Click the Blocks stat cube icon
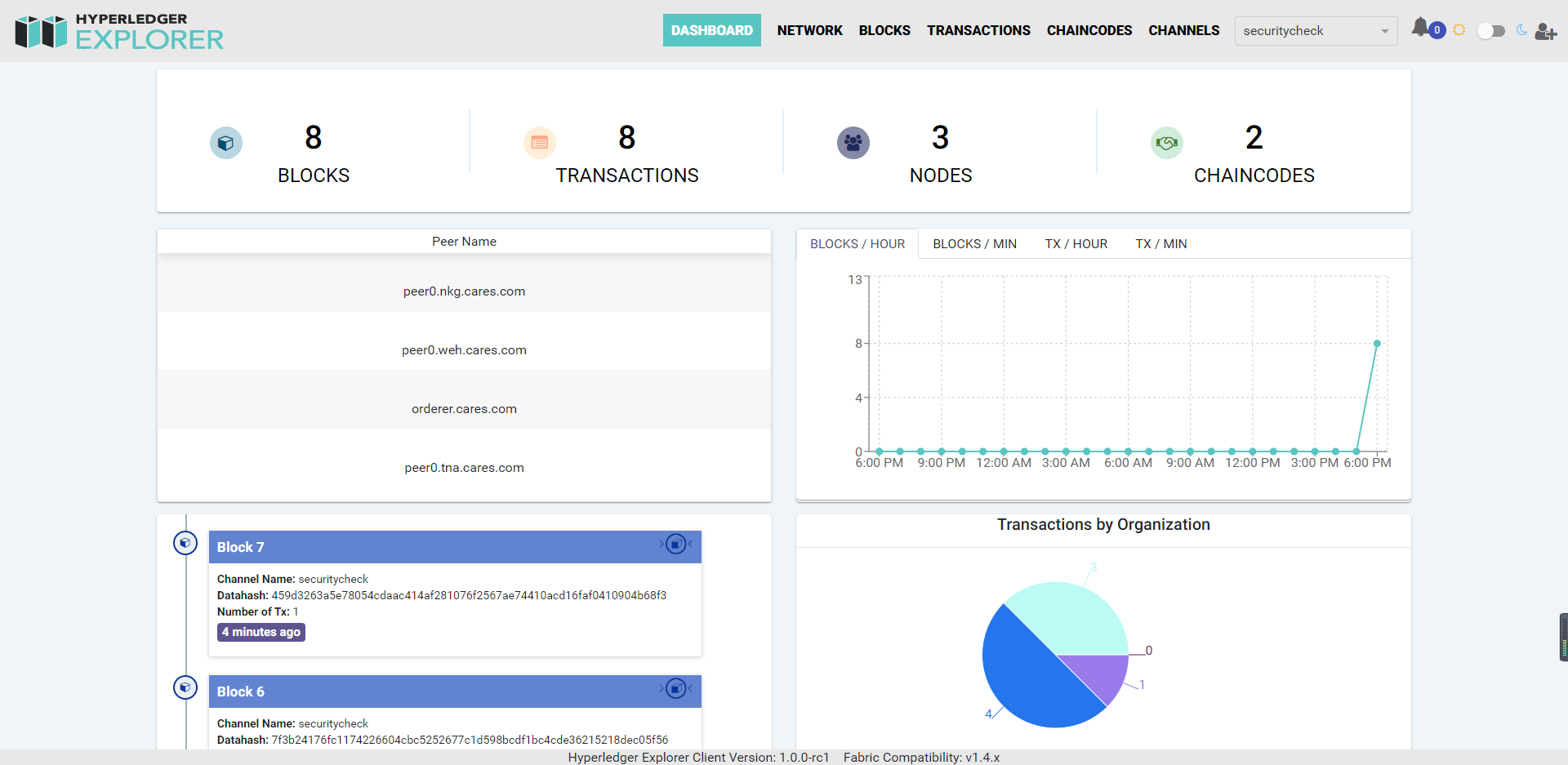 pyautogui.click(x=226, y=143)
